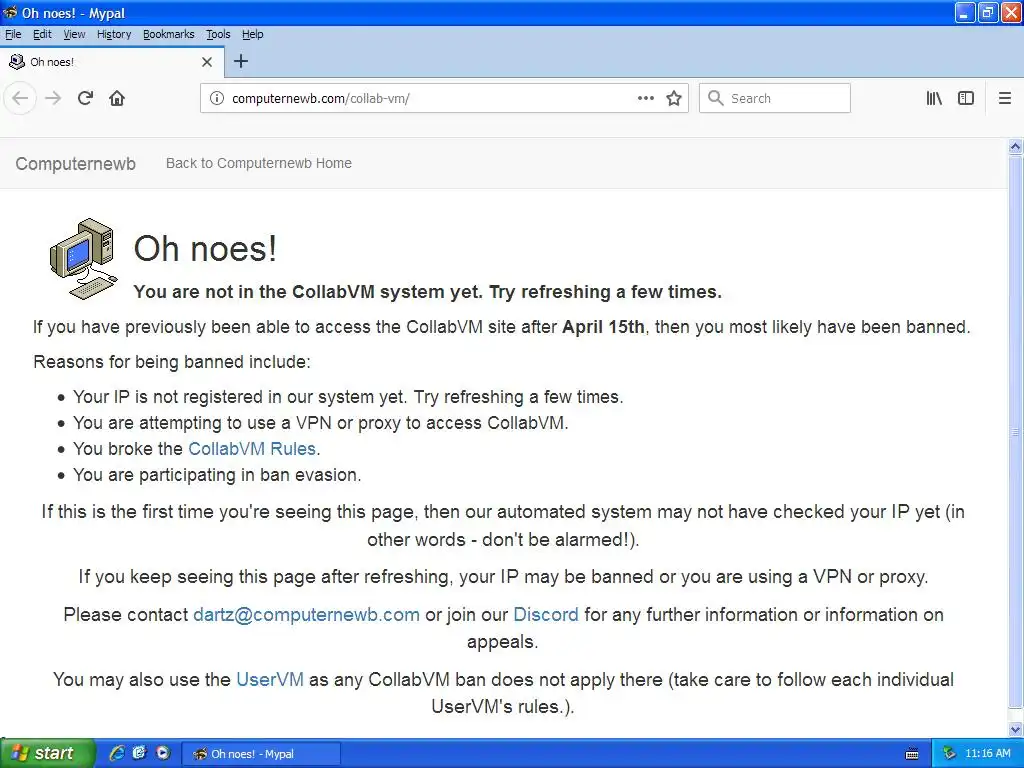The image size is (1024, 768).
Task: Restore down the Mypal window
Action: pyautogui.click(x=987, y=12)
